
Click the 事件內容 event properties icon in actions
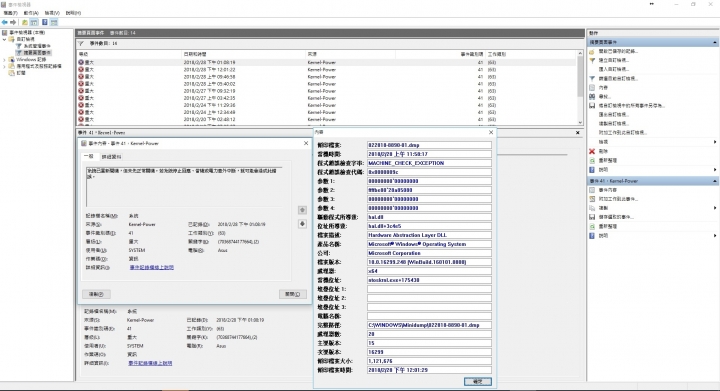point(592,190)
